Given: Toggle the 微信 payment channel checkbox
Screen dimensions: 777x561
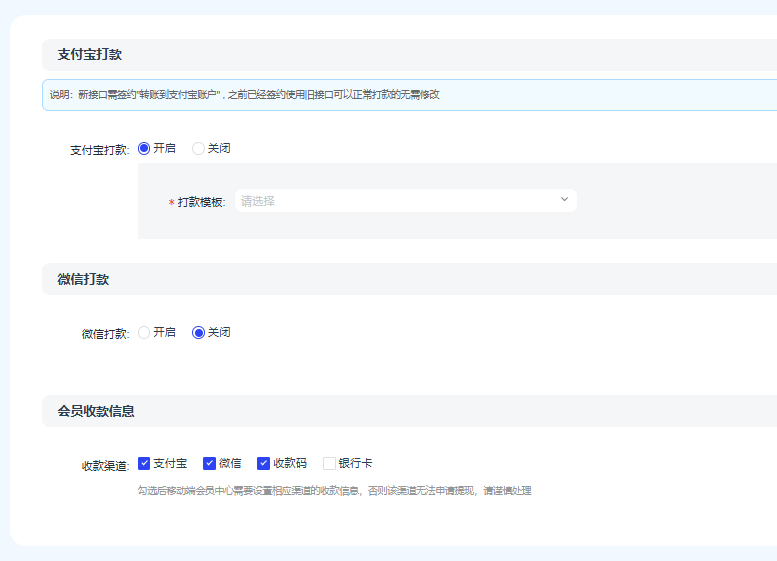Looking at the screenshot, I should [x=210, y=463].
